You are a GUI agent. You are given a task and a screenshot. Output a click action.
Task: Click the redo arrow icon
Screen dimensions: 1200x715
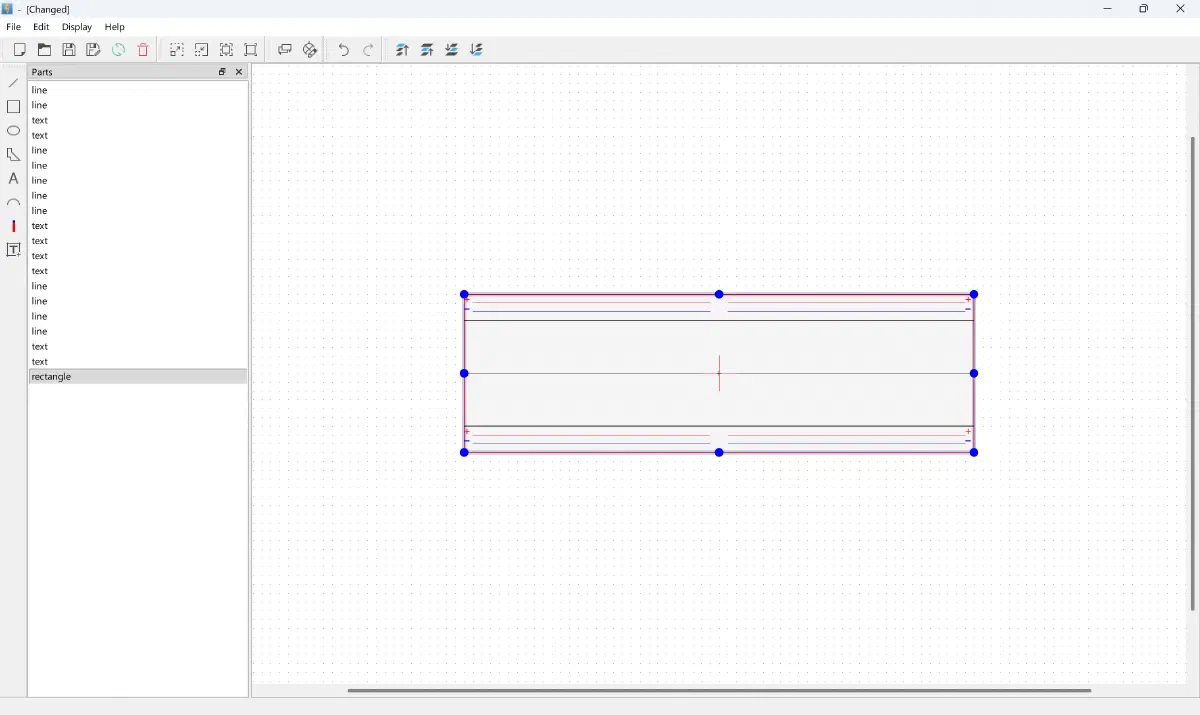(368, 50)
